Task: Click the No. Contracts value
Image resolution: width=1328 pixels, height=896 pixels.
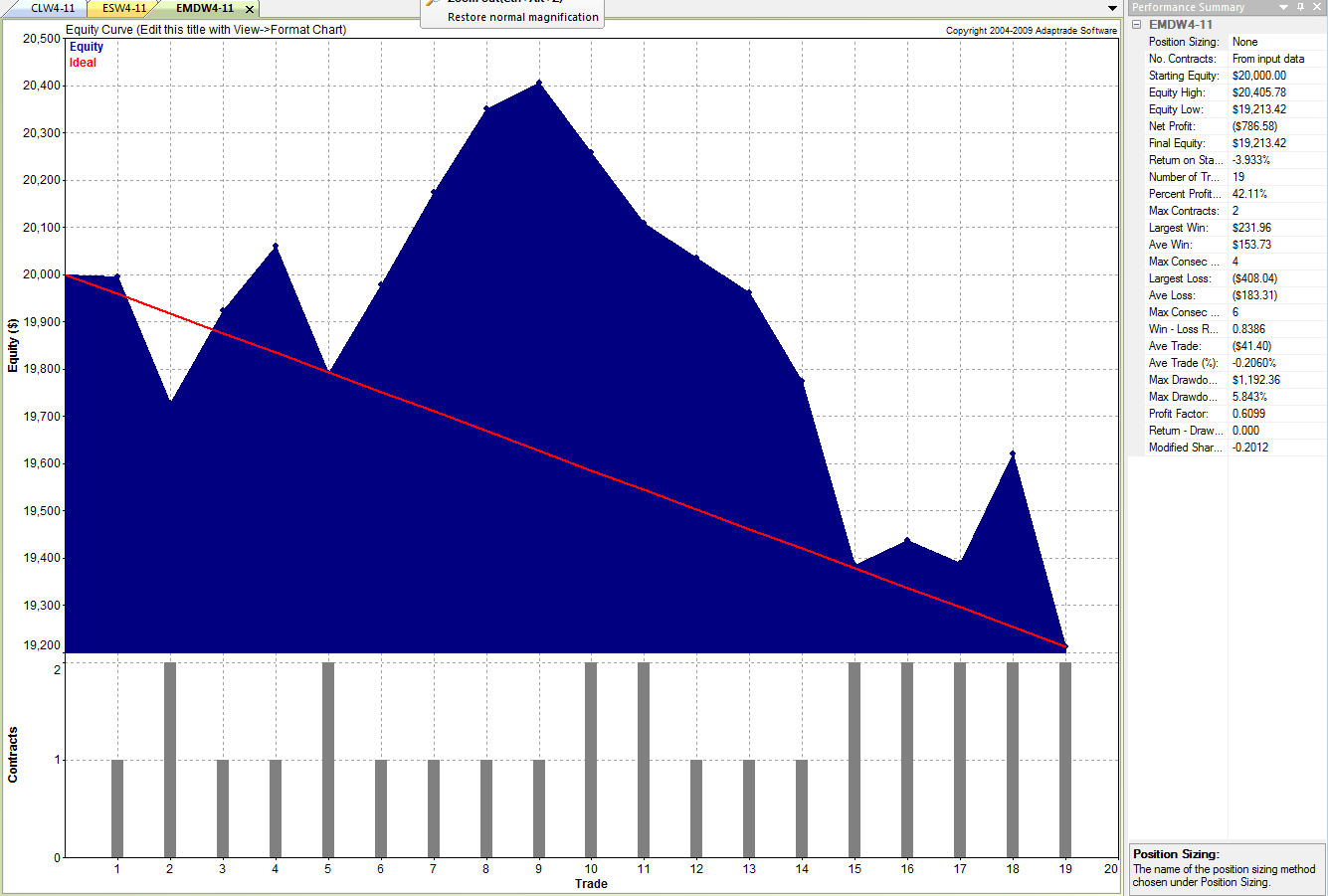Action: click(1268, 59)
